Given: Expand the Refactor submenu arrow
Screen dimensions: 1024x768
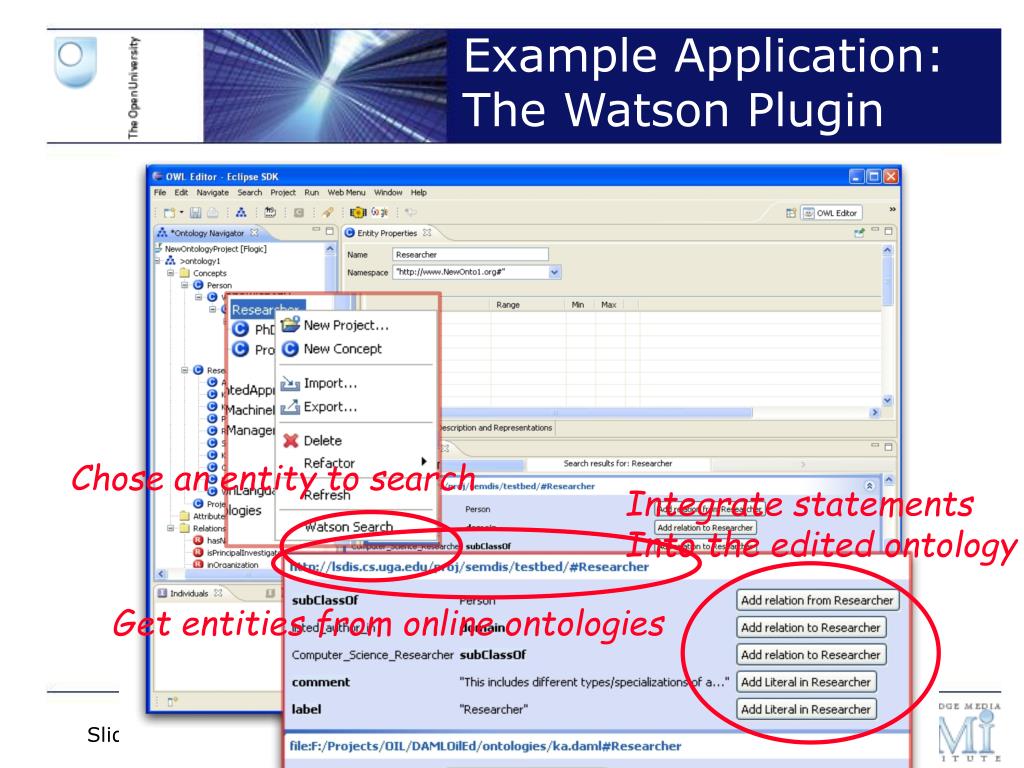Looking at the screenshot, I should point(424,461).
